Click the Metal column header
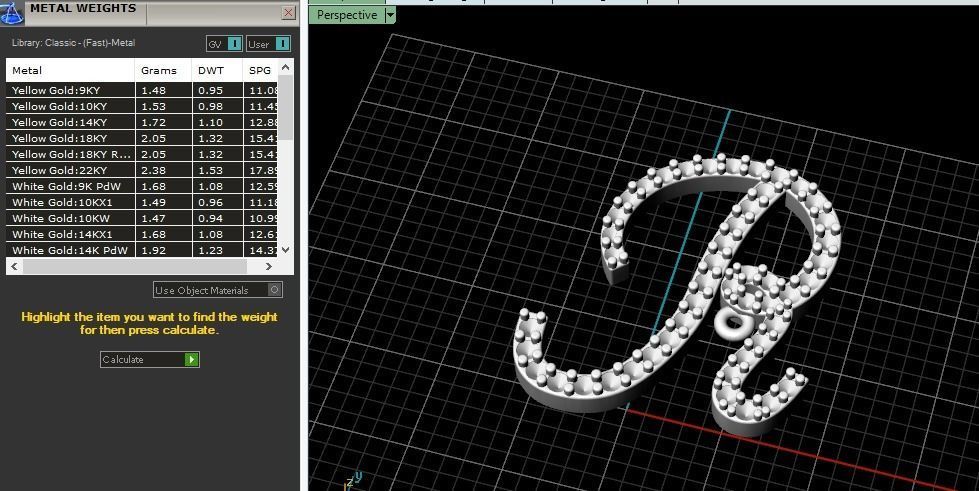This screenshot has width=979, height=491. coord(71,71)
